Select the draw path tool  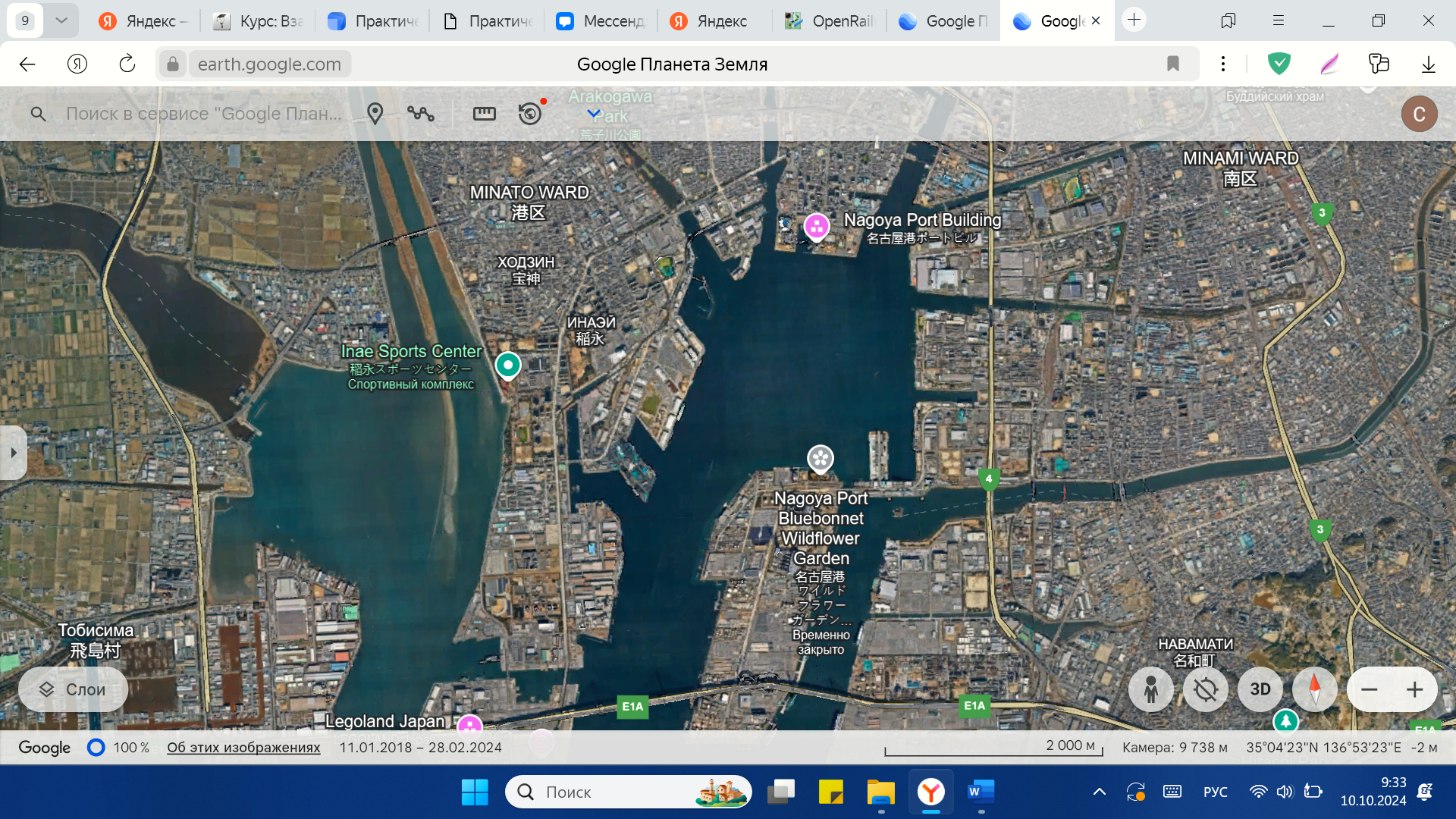pos(421,114)
